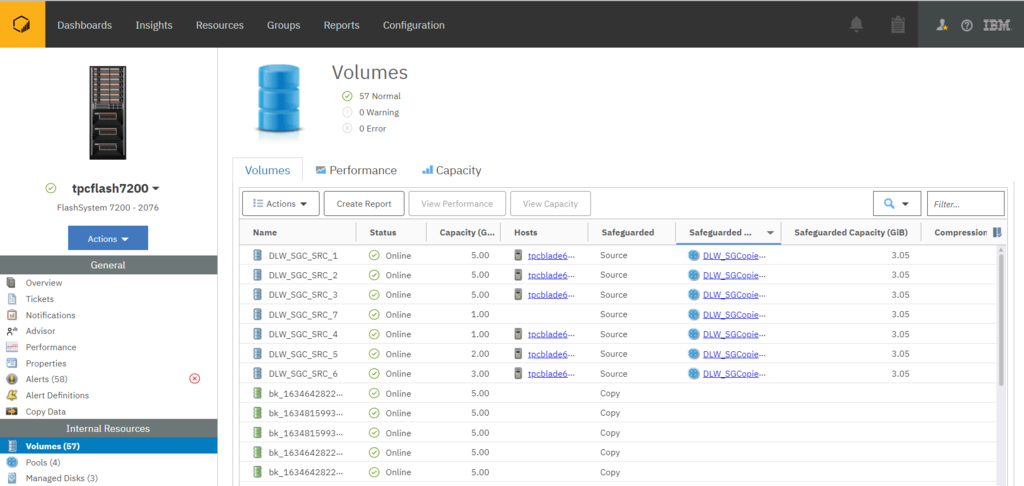Screen dimensions: 1024x486
Task: Open the search magnifier dropdown
Action: tap(897, 204)
